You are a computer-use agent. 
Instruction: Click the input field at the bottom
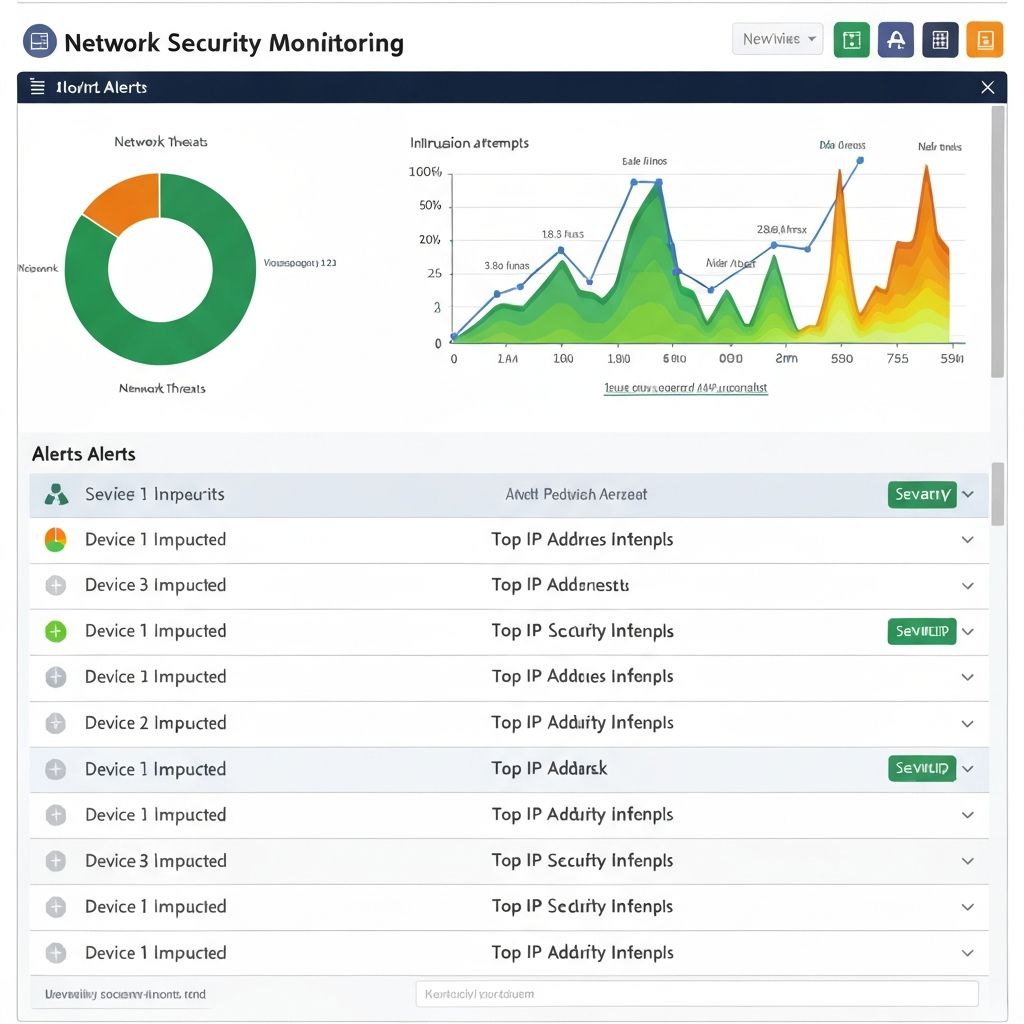696,994
